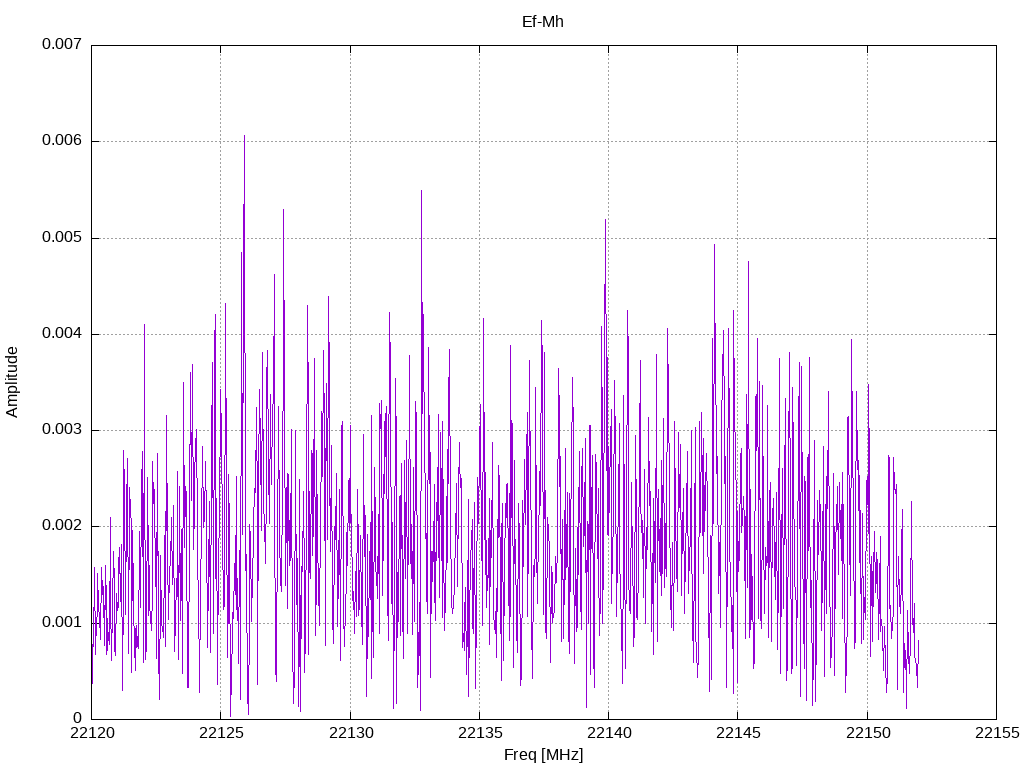The height and width of the screenshot is (768, 1024).
Task: Click the 0.003 y-axis tick label
Action: click(62, 429)
